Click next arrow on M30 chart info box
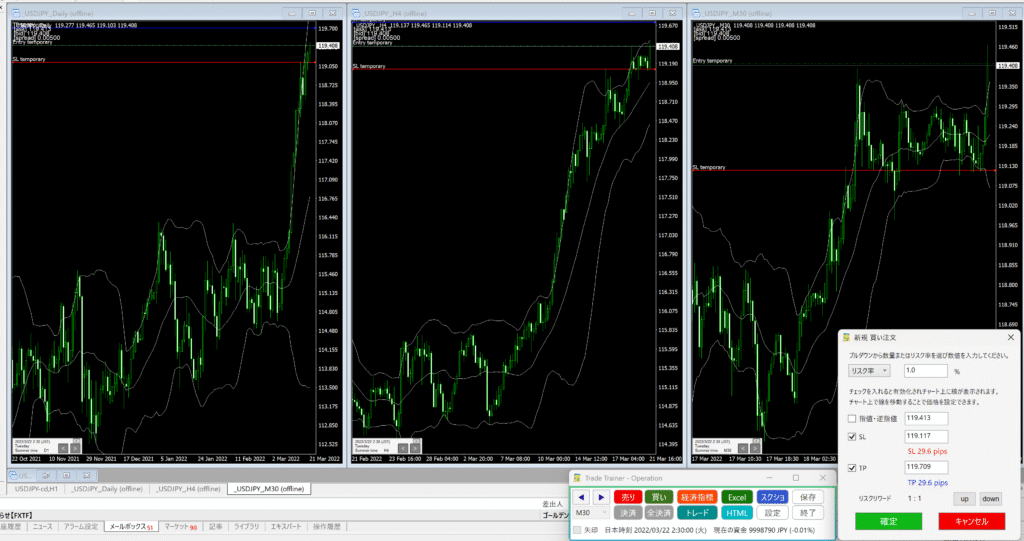 pos(755,448)
